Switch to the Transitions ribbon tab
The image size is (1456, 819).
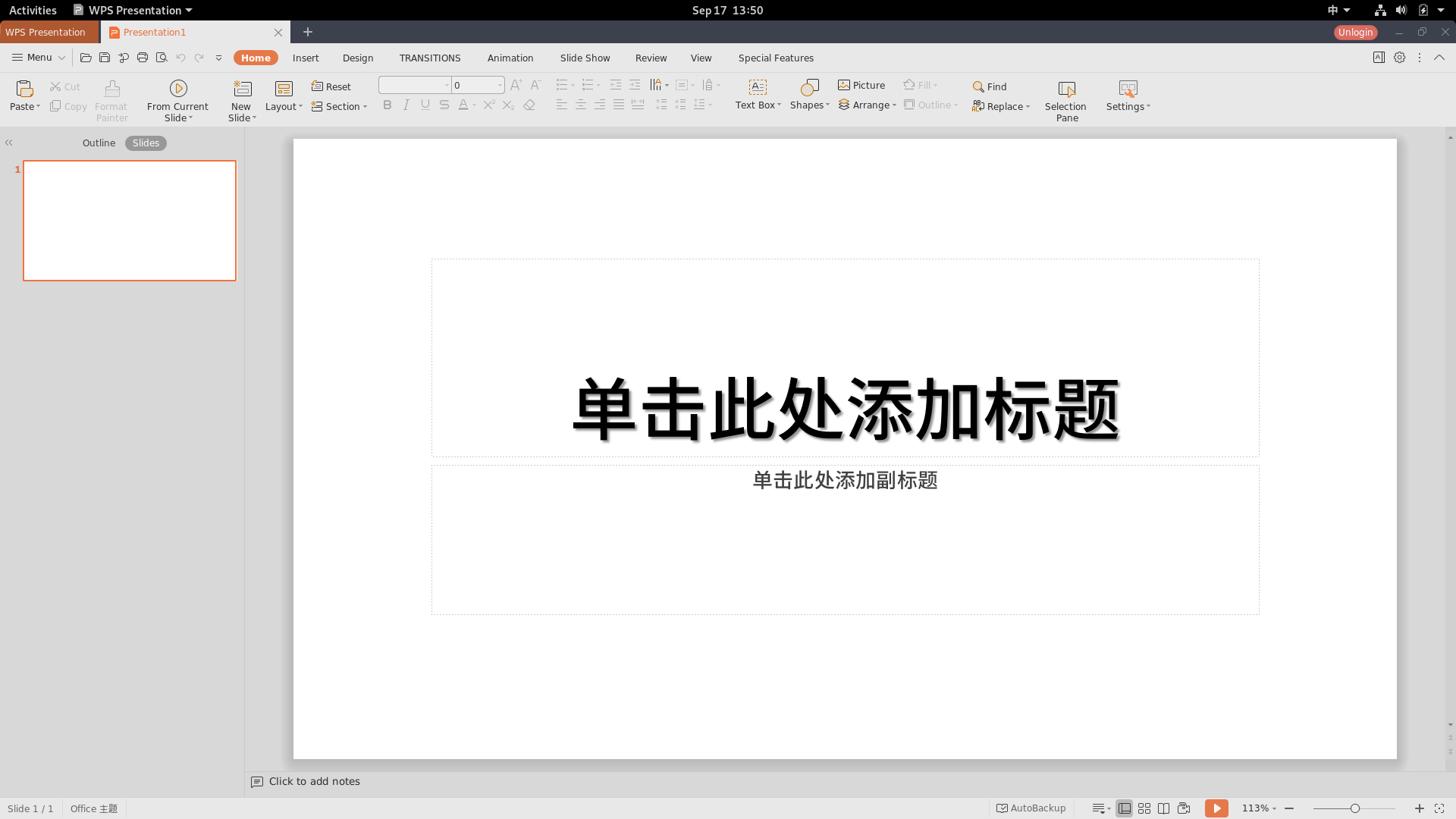(430, 57)
